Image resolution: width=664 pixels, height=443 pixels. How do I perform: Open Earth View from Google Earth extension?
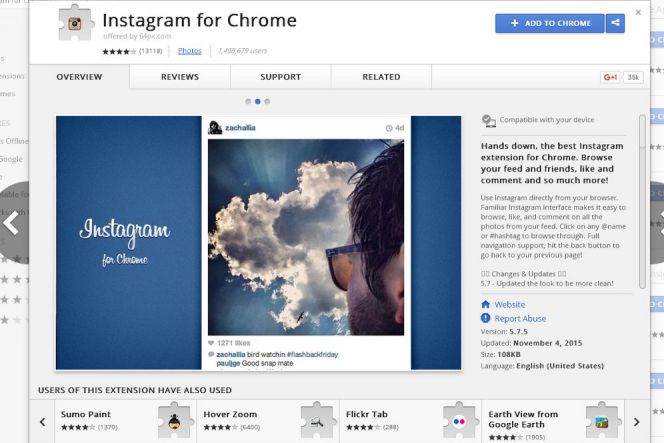click(553, 421)
